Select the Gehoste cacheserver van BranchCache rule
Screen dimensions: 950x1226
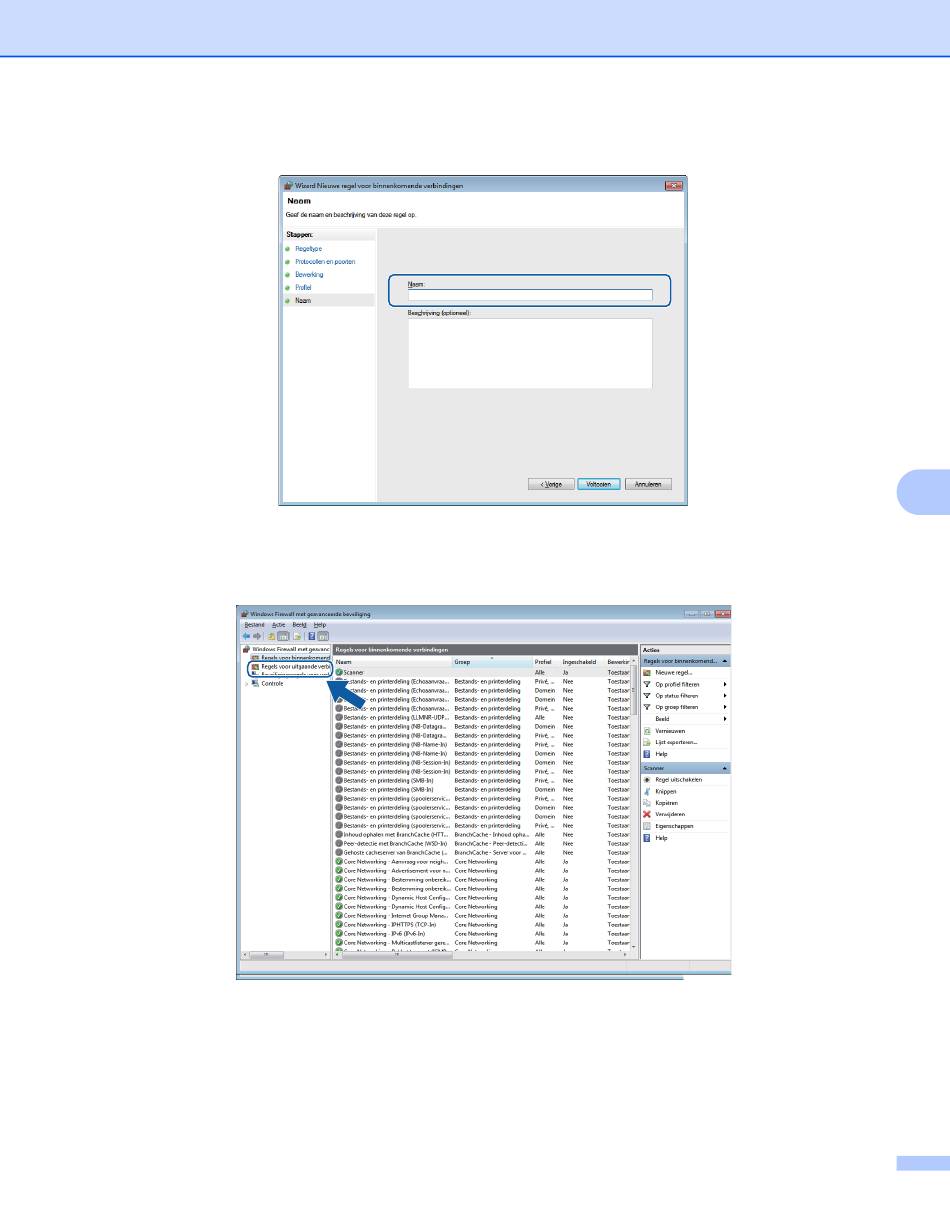tap(482, 852)
